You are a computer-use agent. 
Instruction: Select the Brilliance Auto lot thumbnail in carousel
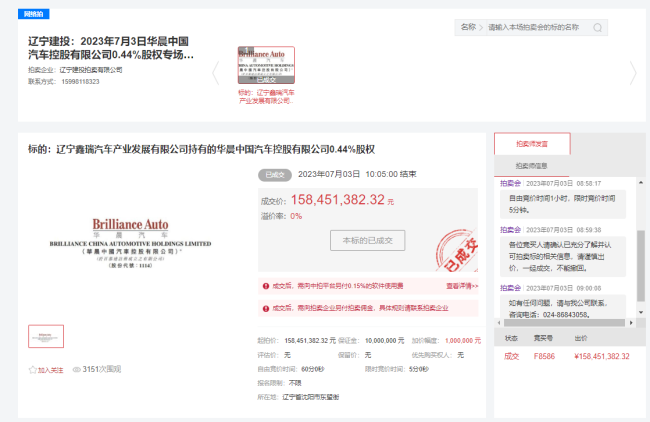(x=265, y=65)
